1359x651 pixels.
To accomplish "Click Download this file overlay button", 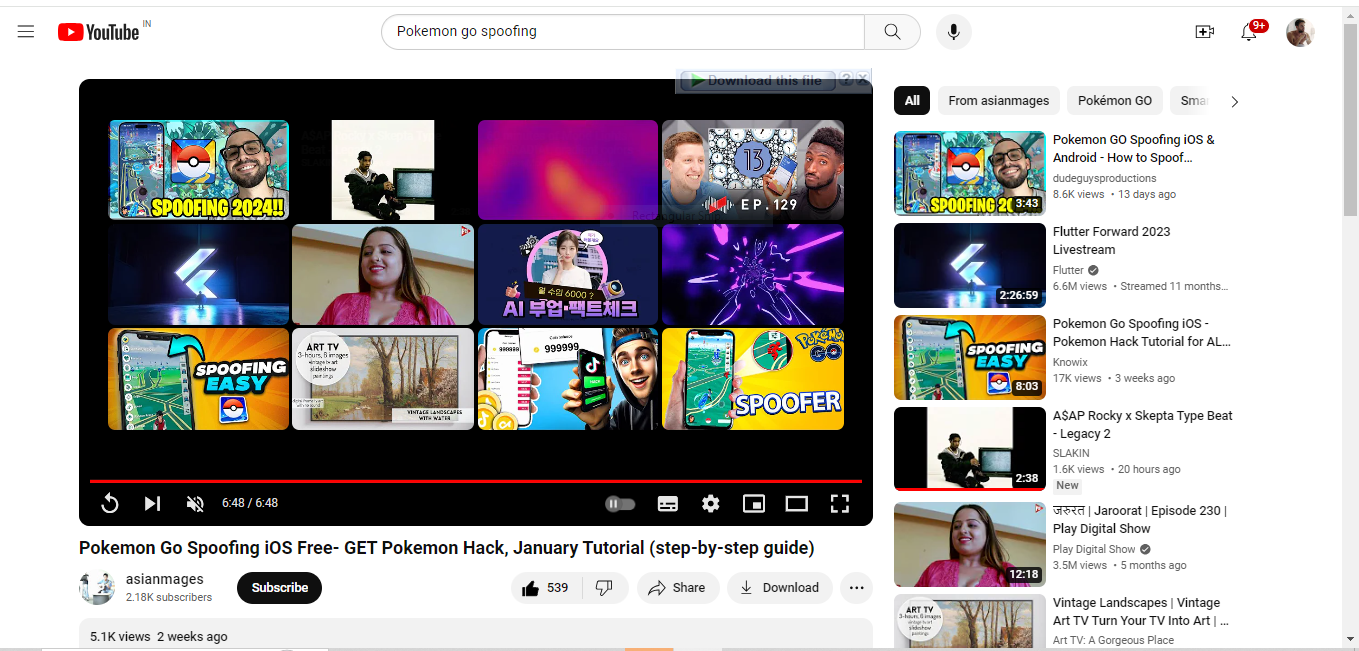I will point(756,80).
